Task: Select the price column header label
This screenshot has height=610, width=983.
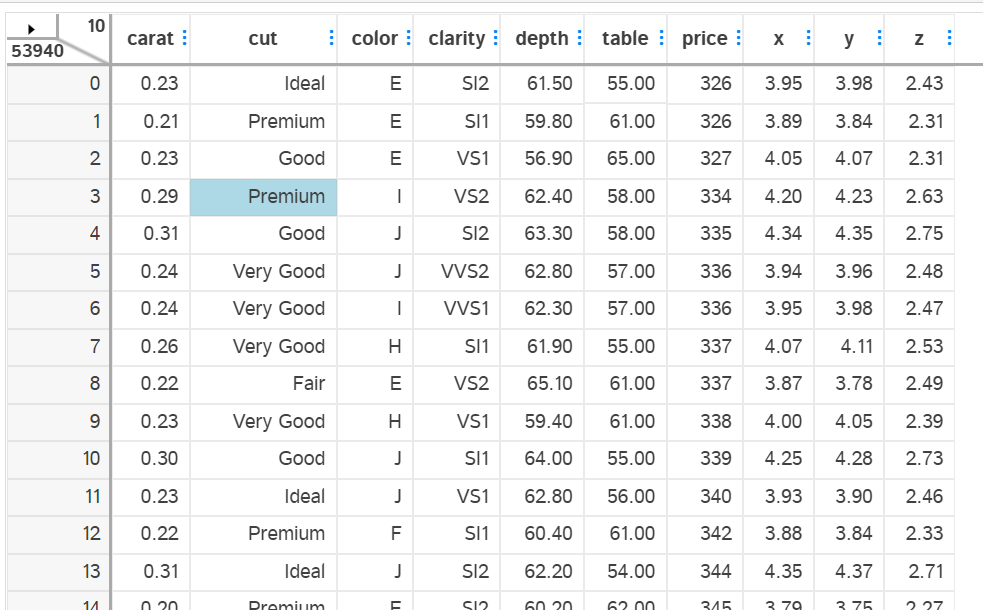Action: coord(704,39)
